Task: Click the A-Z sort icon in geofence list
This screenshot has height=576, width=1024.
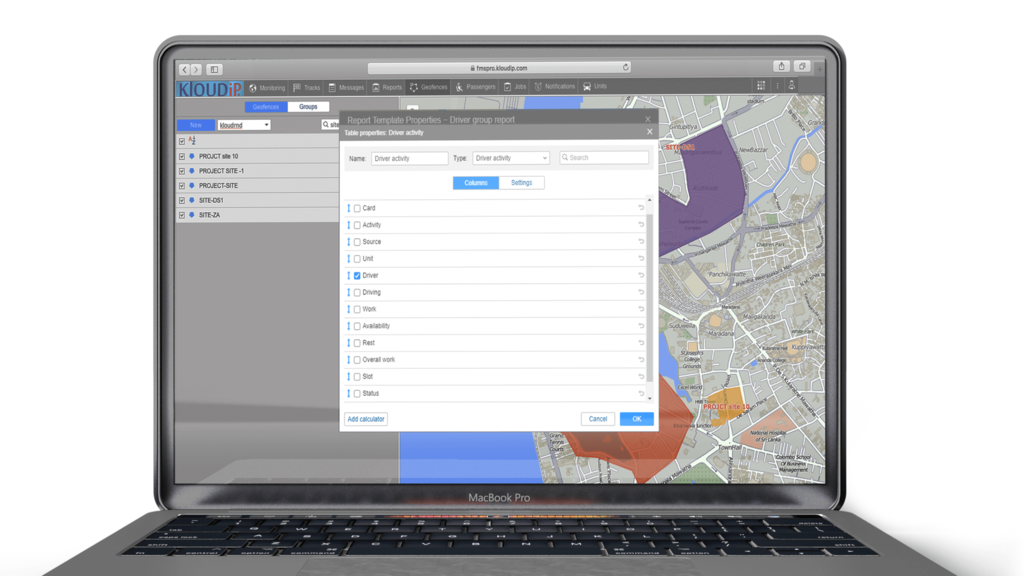Action: (x=192, y=140)
